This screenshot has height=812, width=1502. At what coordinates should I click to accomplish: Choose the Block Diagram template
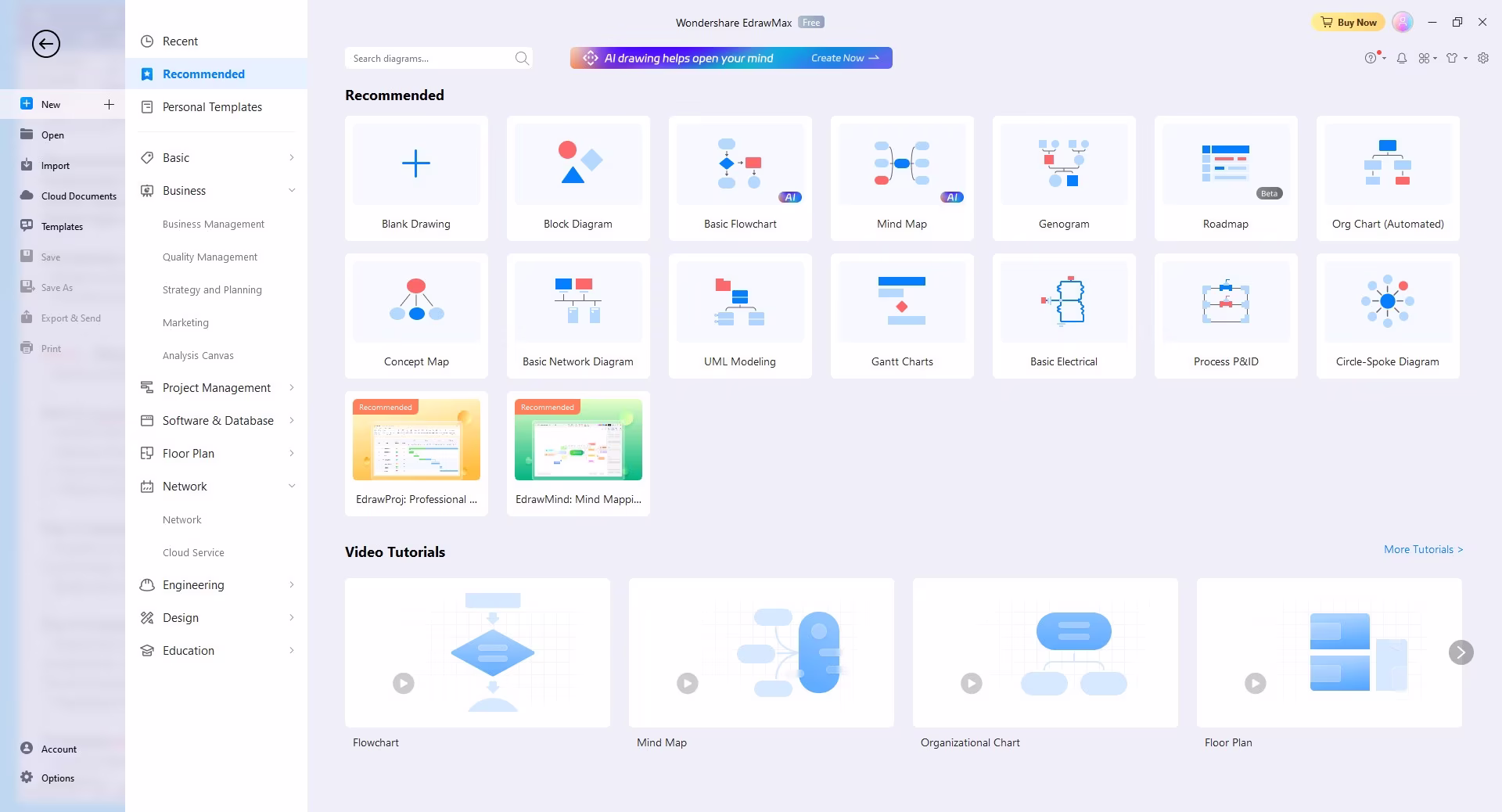coord(578,178)
